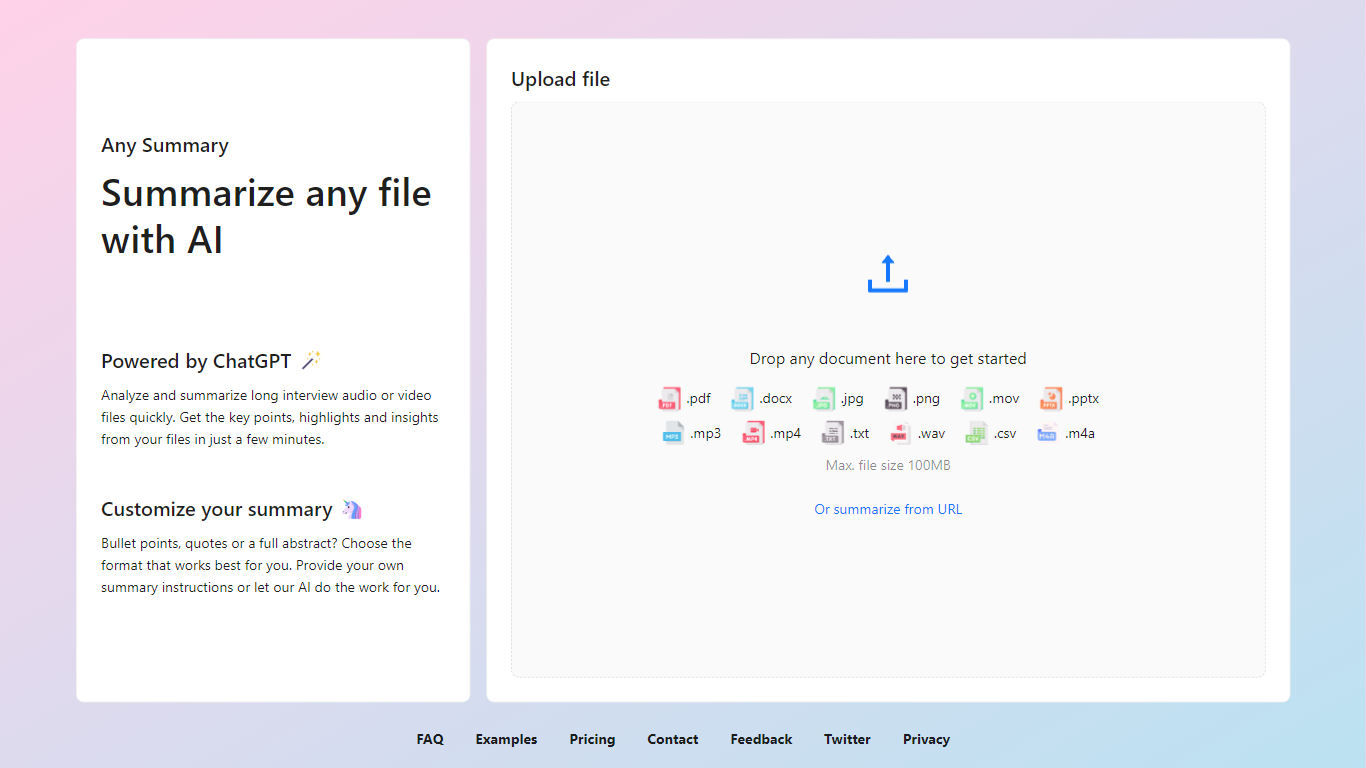The height and width of the screenshot is (768, 1366).
Task: Click the .pptx file type icon
Action: (1050, 399)
